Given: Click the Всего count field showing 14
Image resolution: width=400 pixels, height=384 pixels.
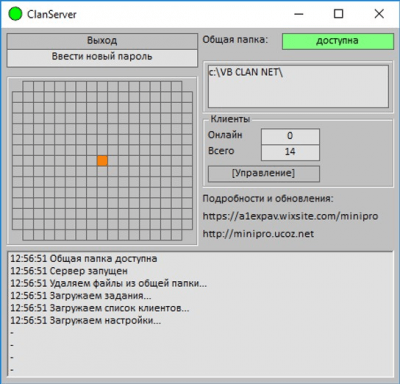Looking at the screenshot, I should tap(290, 152).
